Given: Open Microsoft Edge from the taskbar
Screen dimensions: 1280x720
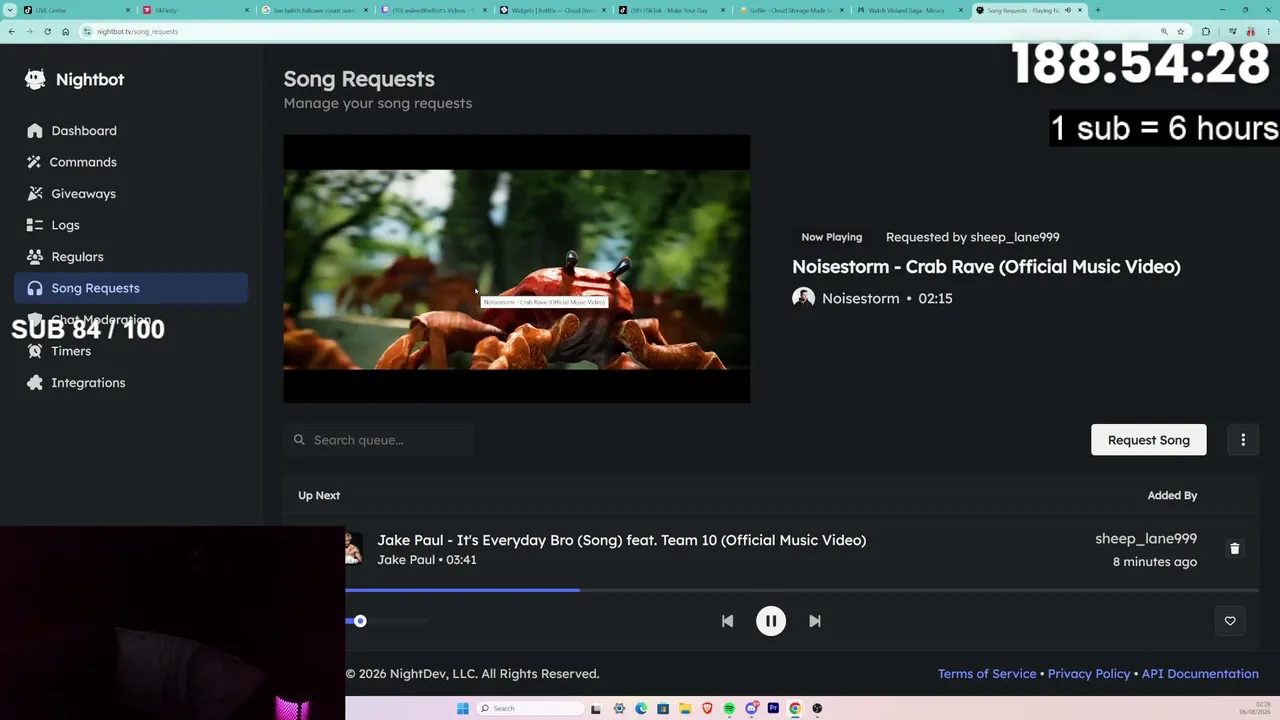Looking at the screenshot, I should point(641,709).
